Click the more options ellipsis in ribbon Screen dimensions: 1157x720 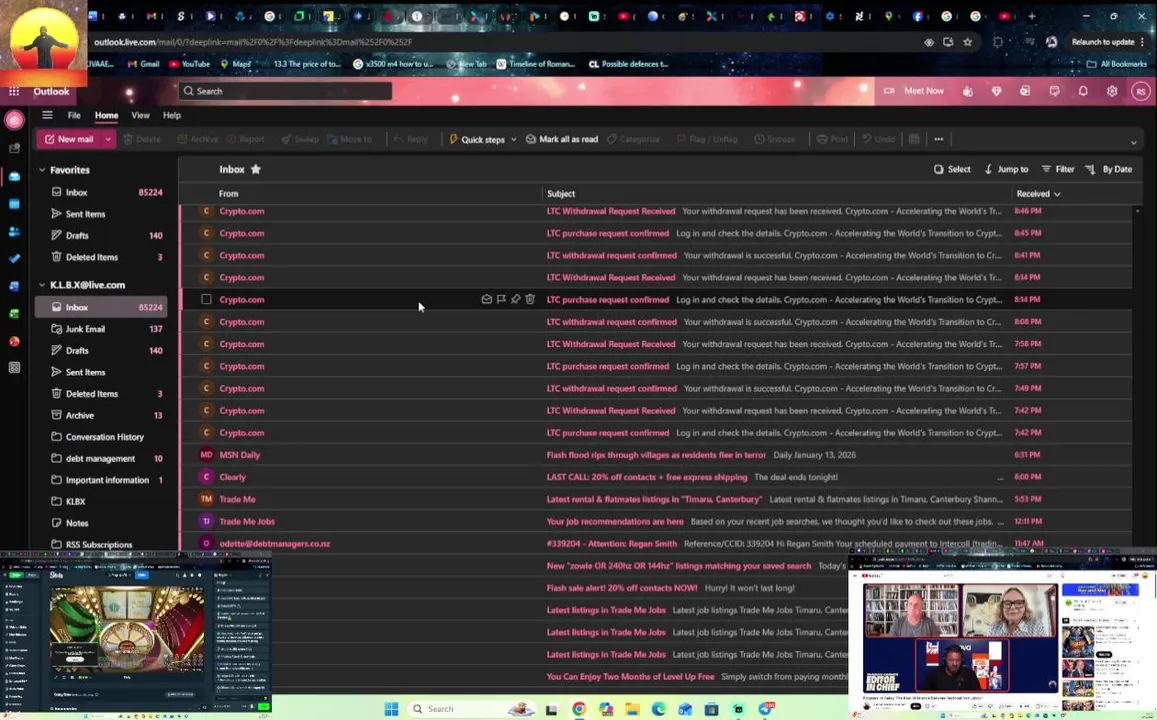tap(939, 139)
